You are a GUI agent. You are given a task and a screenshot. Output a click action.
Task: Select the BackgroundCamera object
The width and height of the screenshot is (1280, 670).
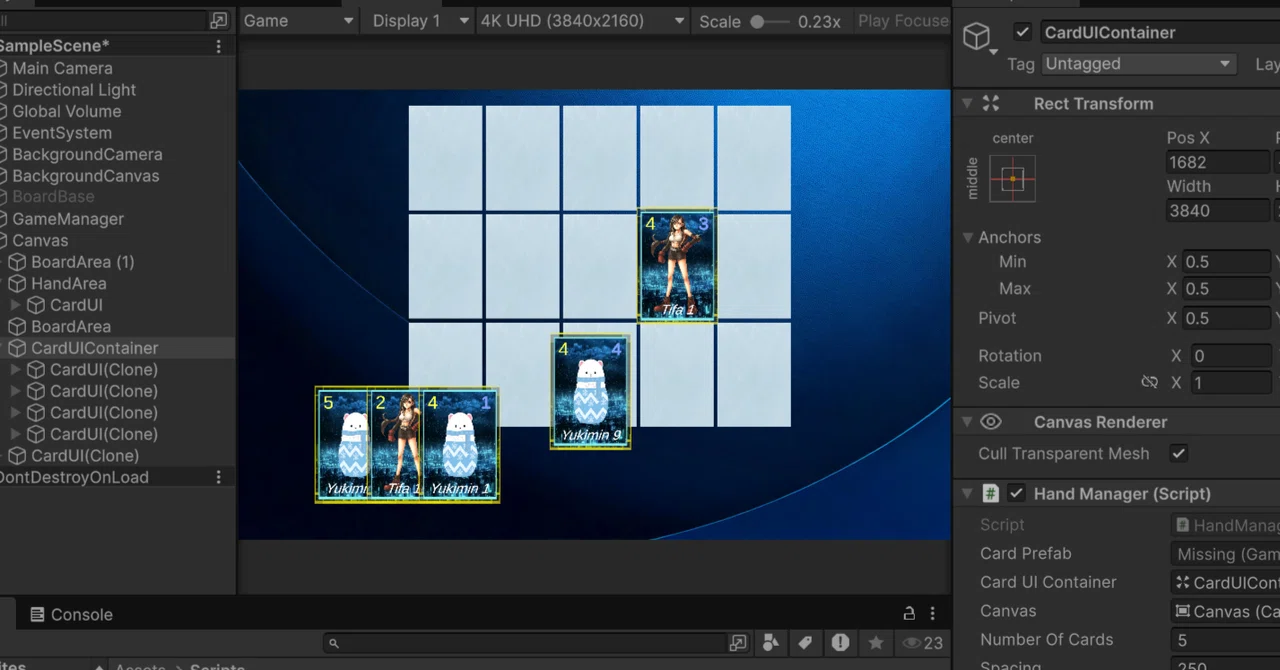(x=87, y=154)
